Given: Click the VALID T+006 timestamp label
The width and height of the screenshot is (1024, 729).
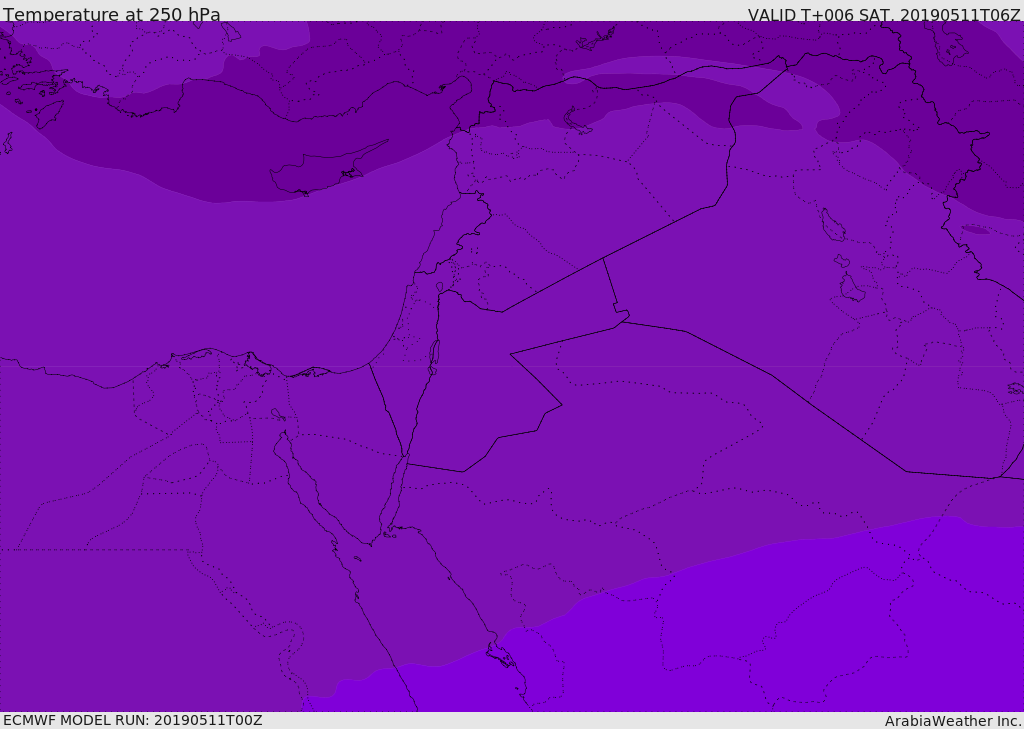Looking at the screenshot, I should coord(884,15).
